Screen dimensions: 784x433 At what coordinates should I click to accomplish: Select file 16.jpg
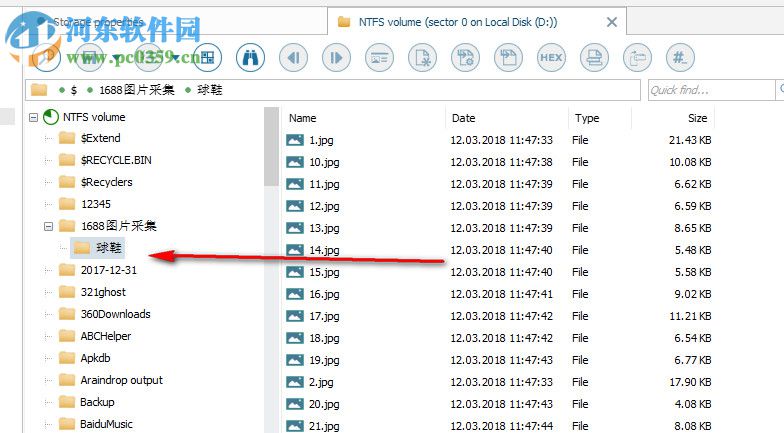324,294
